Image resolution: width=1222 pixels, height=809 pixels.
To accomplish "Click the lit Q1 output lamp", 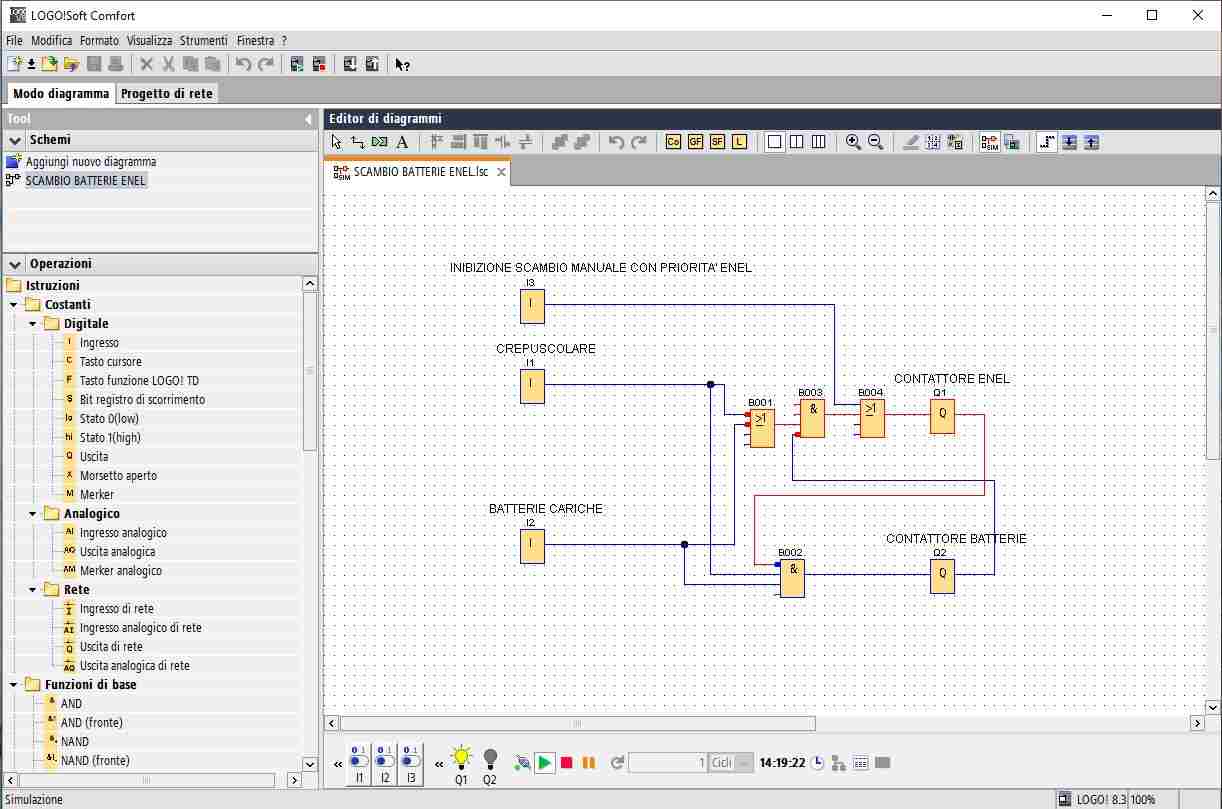I will coord(461,758).
